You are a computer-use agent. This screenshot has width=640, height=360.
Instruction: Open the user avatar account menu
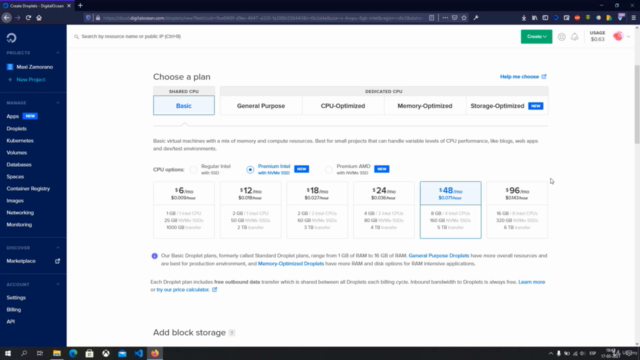tap(618, 36)
